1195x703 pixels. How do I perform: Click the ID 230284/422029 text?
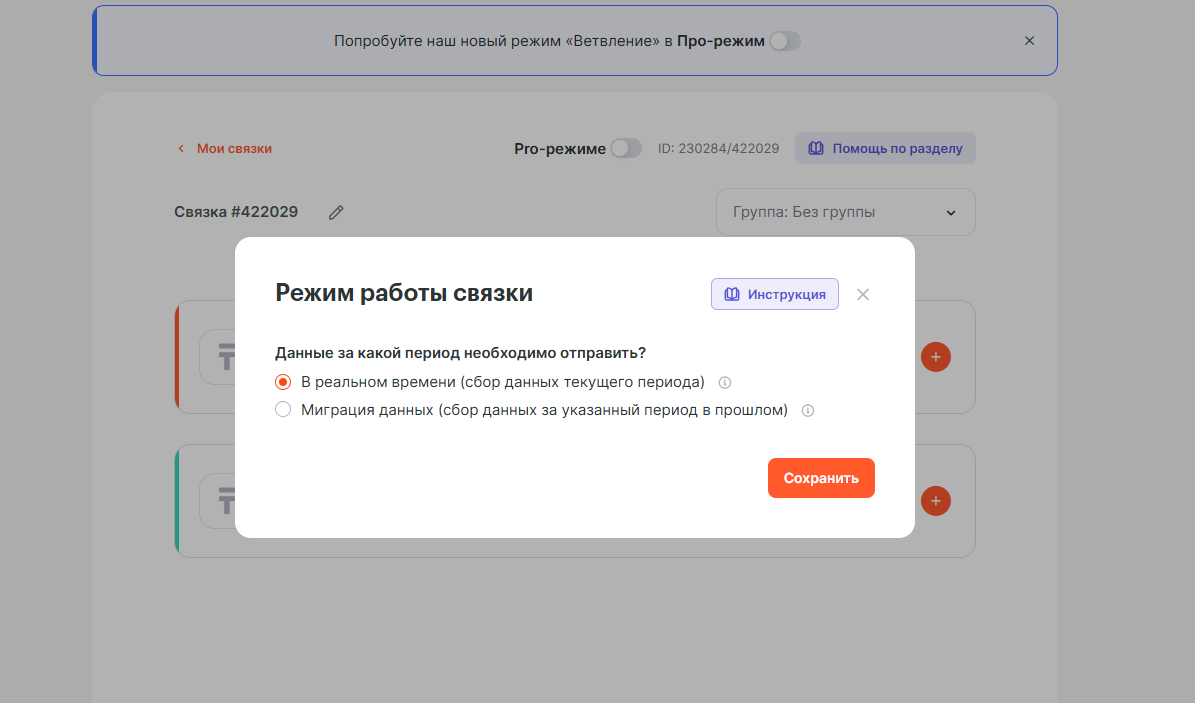[x=718, y=148]
